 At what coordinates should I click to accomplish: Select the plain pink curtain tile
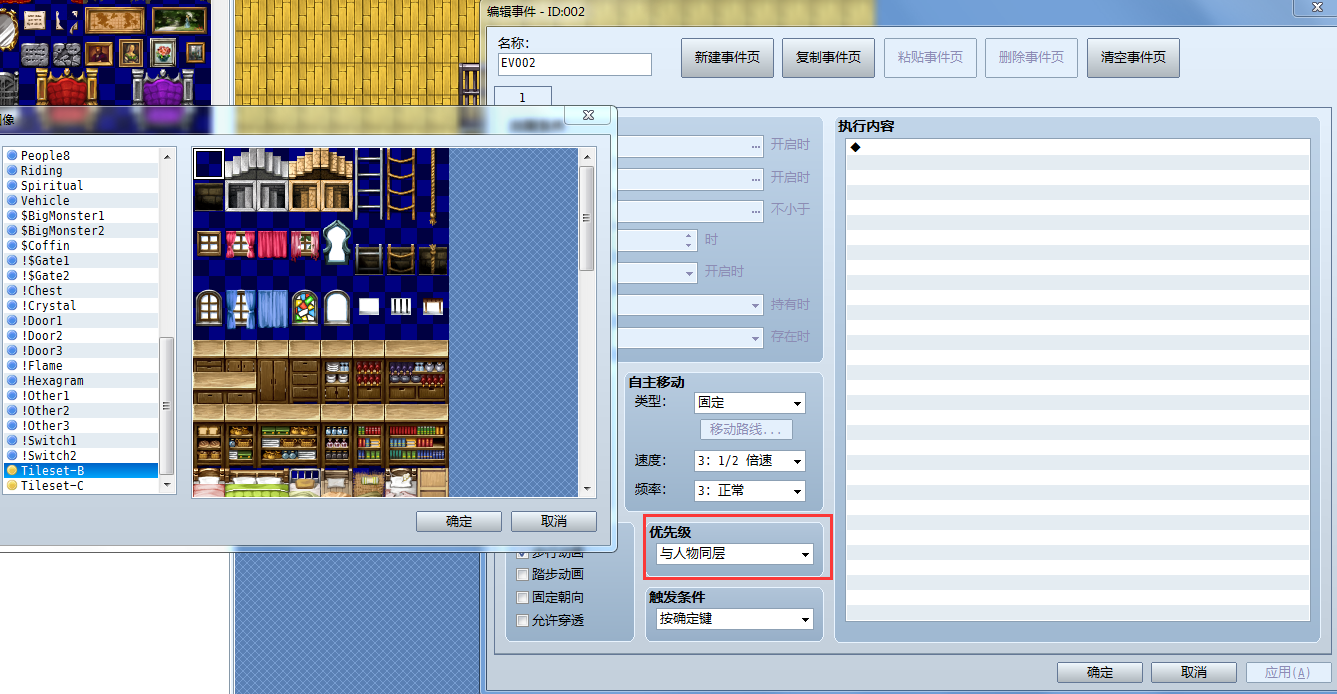[x=273, y=243]
